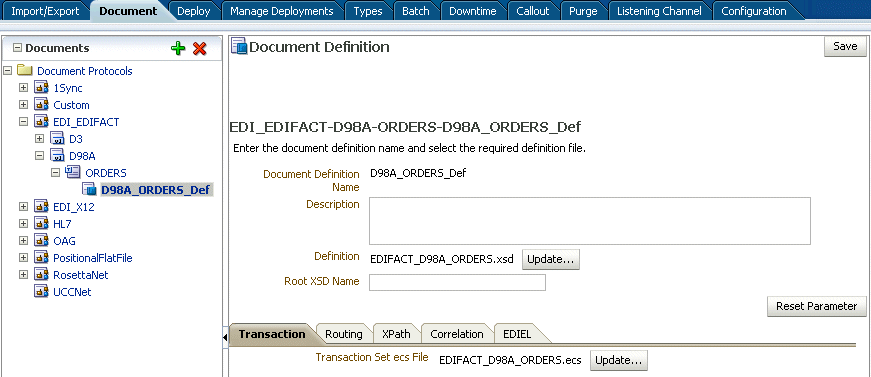The width and height of the screenshot is (871, 377).
Task: Click the EDIFACT_D98A_ORDERS.ecs file name
Action: click(510, 360)
